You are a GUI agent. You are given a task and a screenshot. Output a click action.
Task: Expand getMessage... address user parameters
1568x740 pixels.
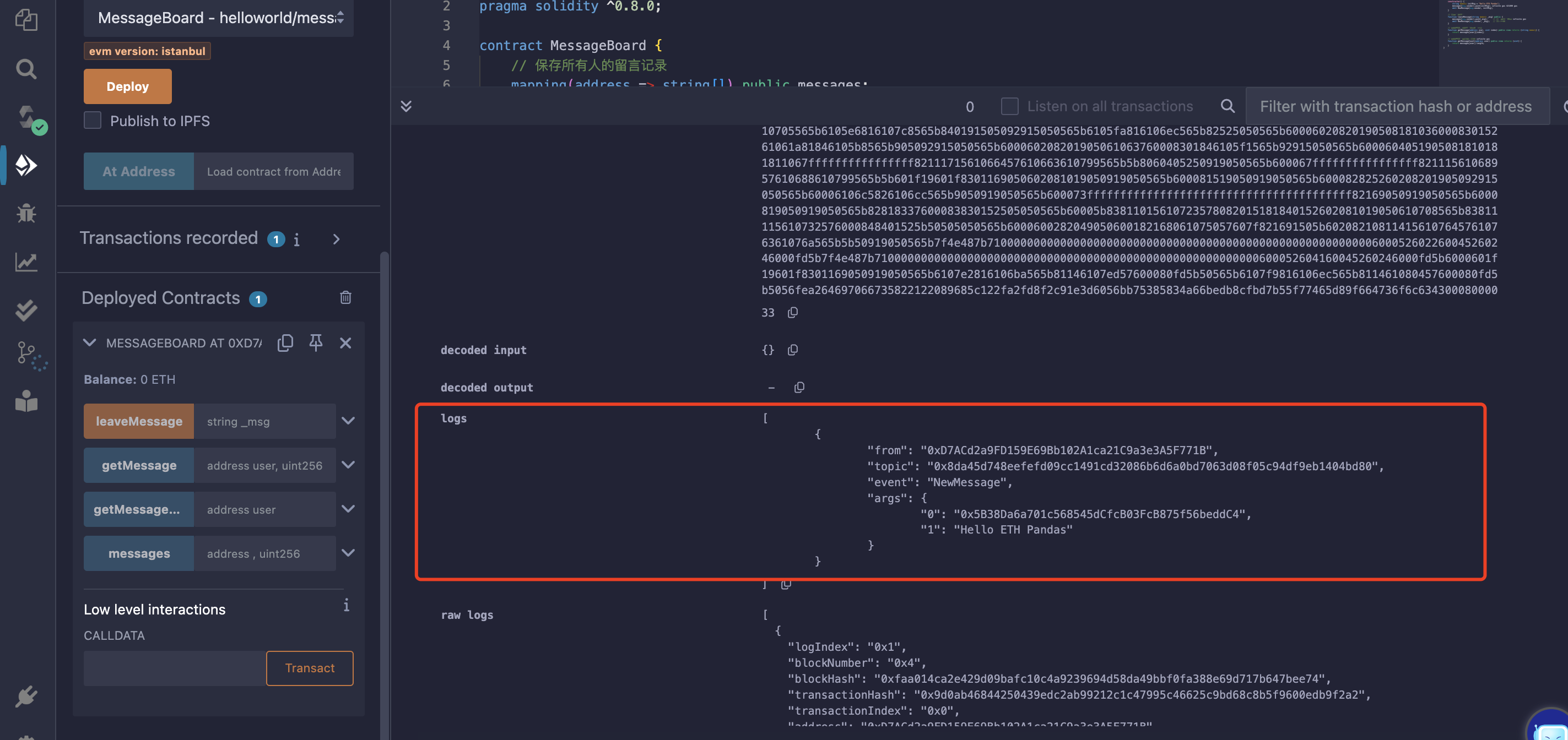click(x=348, y=509)
